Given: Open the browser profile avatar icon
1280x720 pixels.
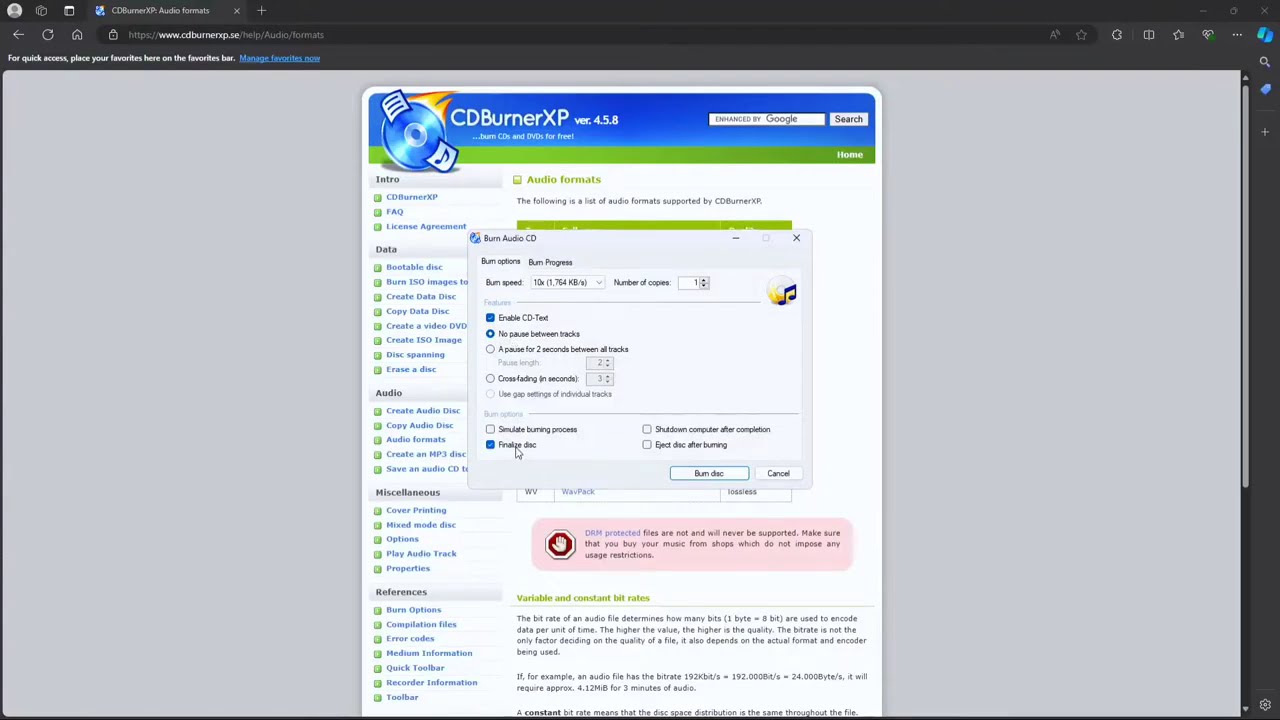Looking at the screenshot, I should (14, 11).
